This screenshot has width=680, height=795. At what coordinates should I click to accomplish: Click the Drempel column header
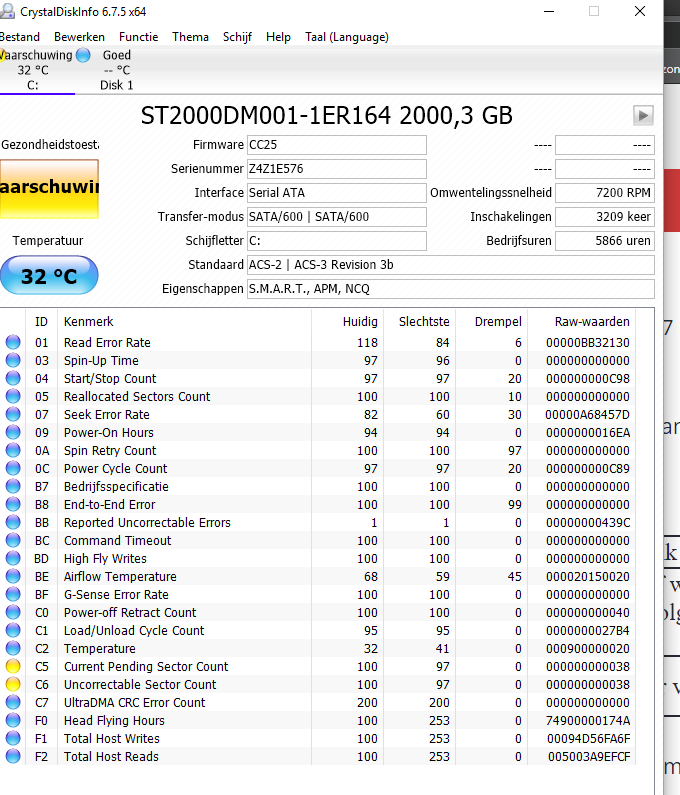pos(491,321)
